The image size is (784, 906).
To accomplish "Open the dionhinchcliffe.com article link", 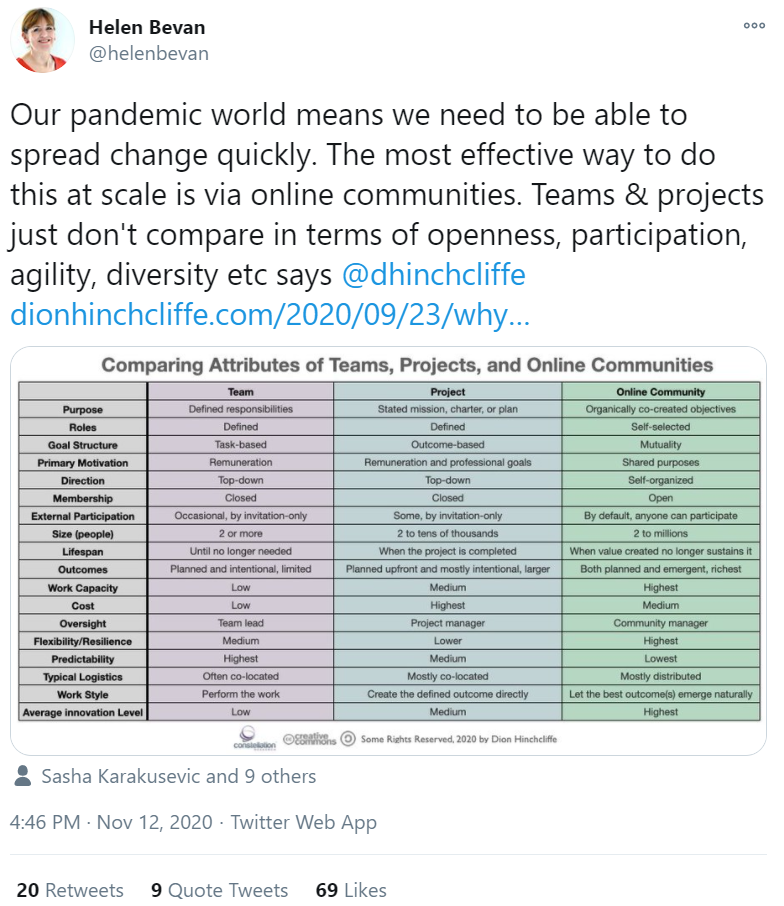I will [x=270, y=315].
